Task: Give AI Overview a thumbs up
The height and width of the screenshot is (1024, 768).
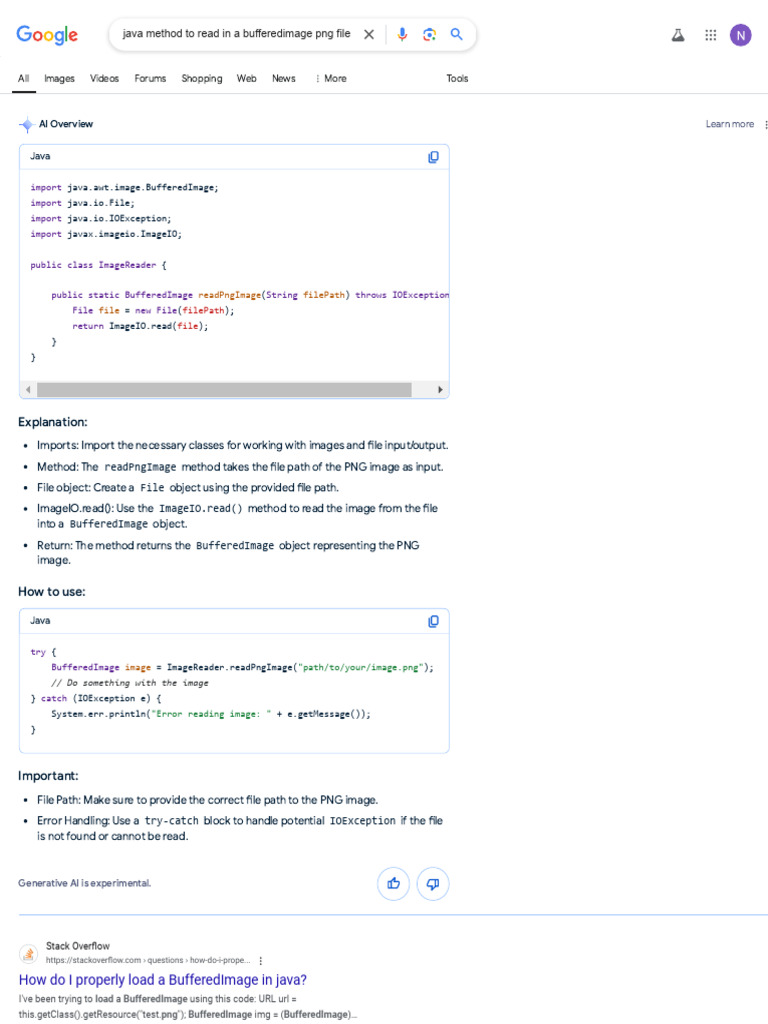Action: point(393,884)
